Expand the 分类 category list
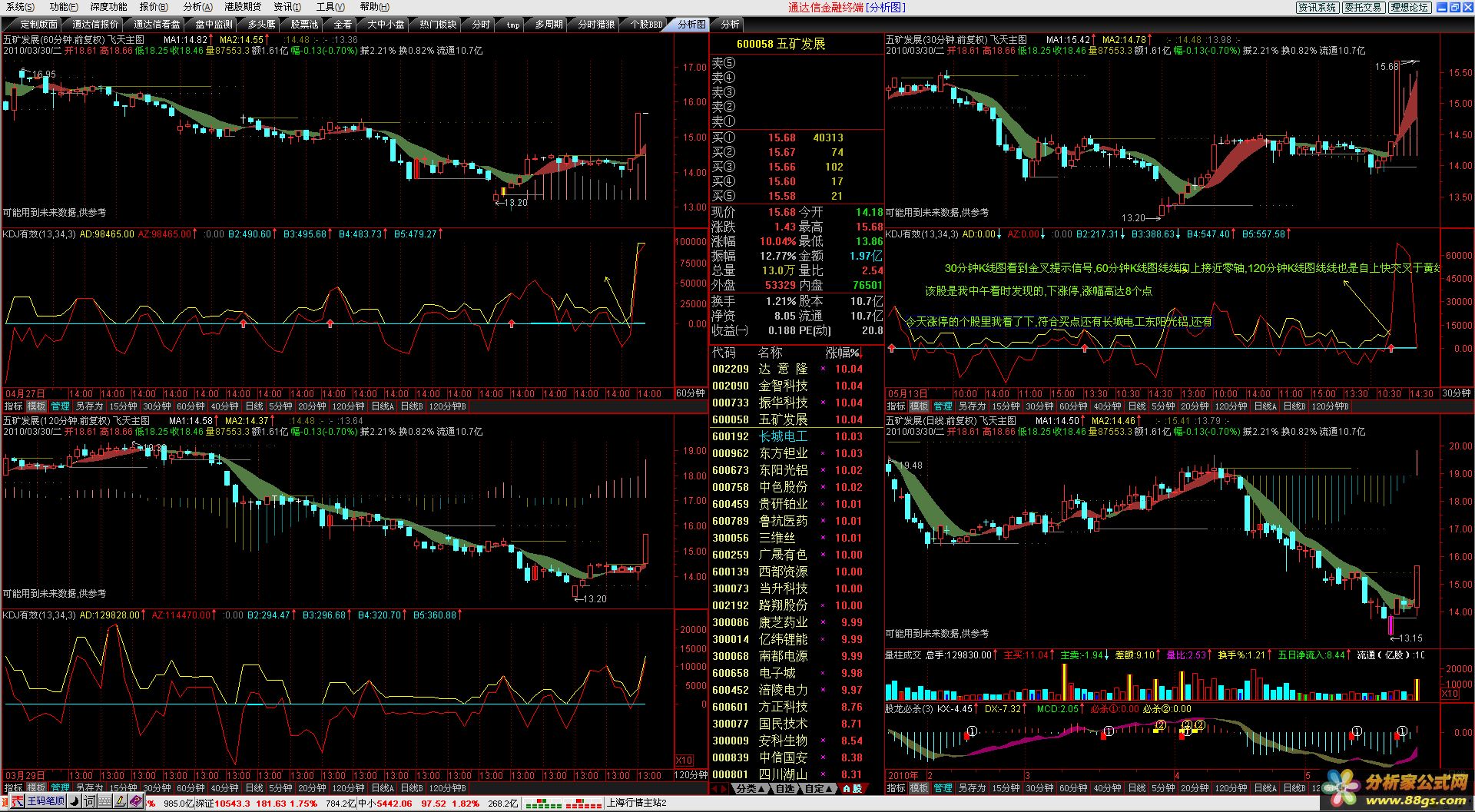The width and height of the screenshot is (1475, 812). click(750, 788)
